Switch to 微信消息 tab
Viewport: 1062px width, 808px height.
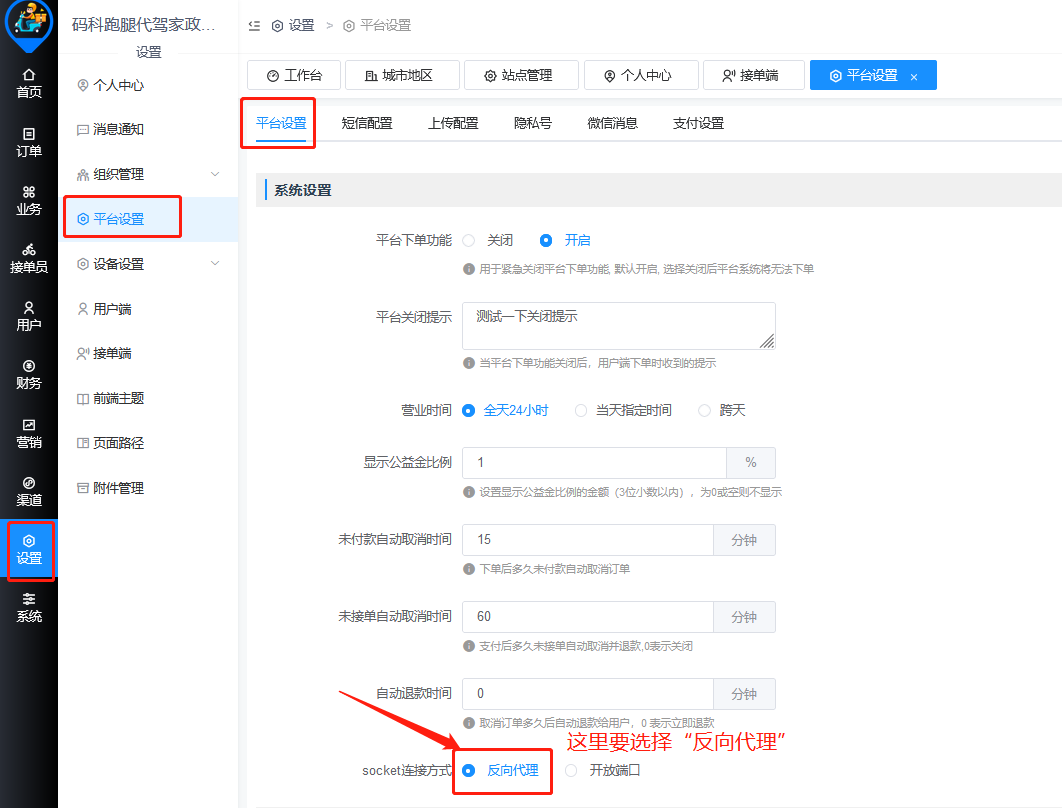[612, 123]
